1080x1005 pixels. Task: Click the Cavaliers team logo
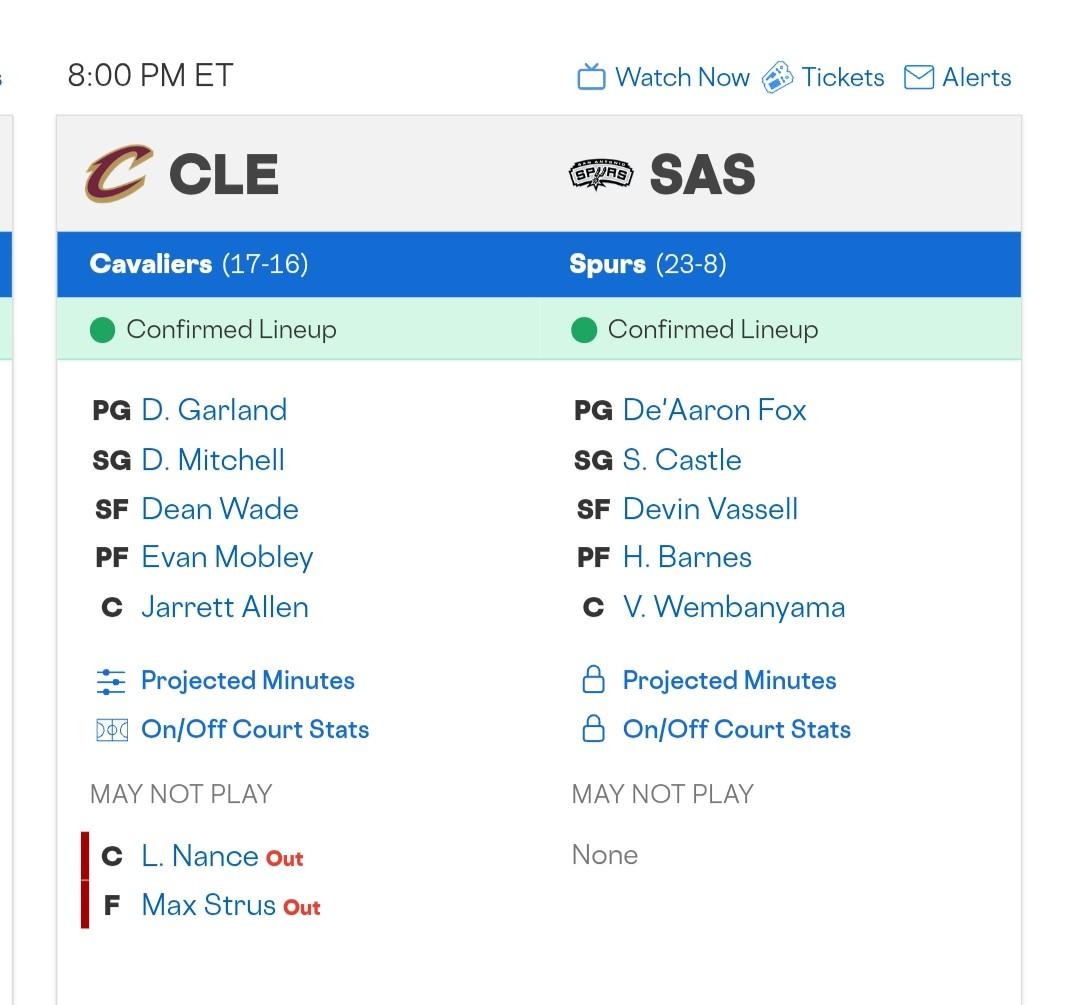tap(119, 174)
